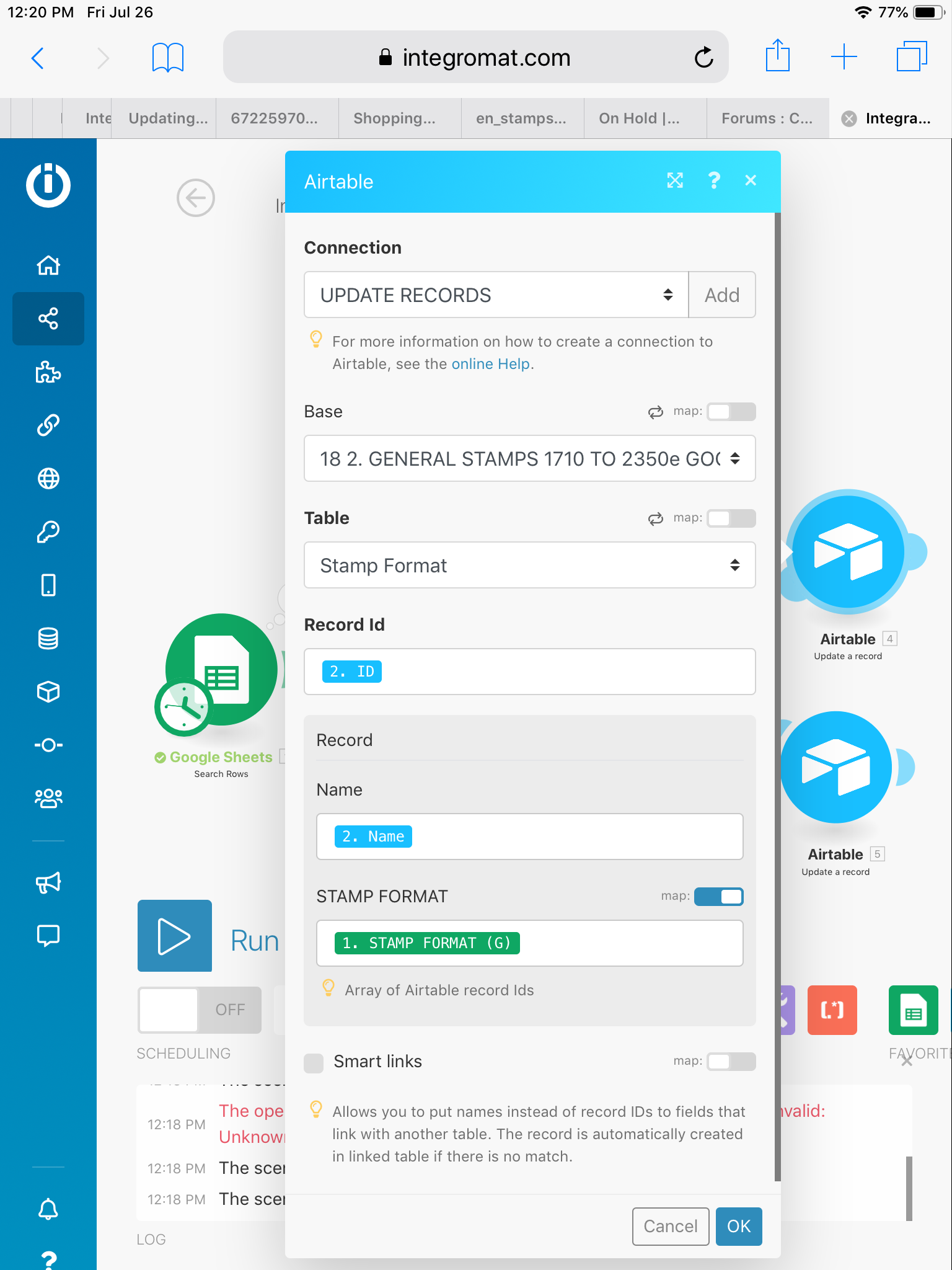Viewport: 952px width, 1270px height.
Task: Open Connections link icon in sidebar
Action: (x=48, y=425)
